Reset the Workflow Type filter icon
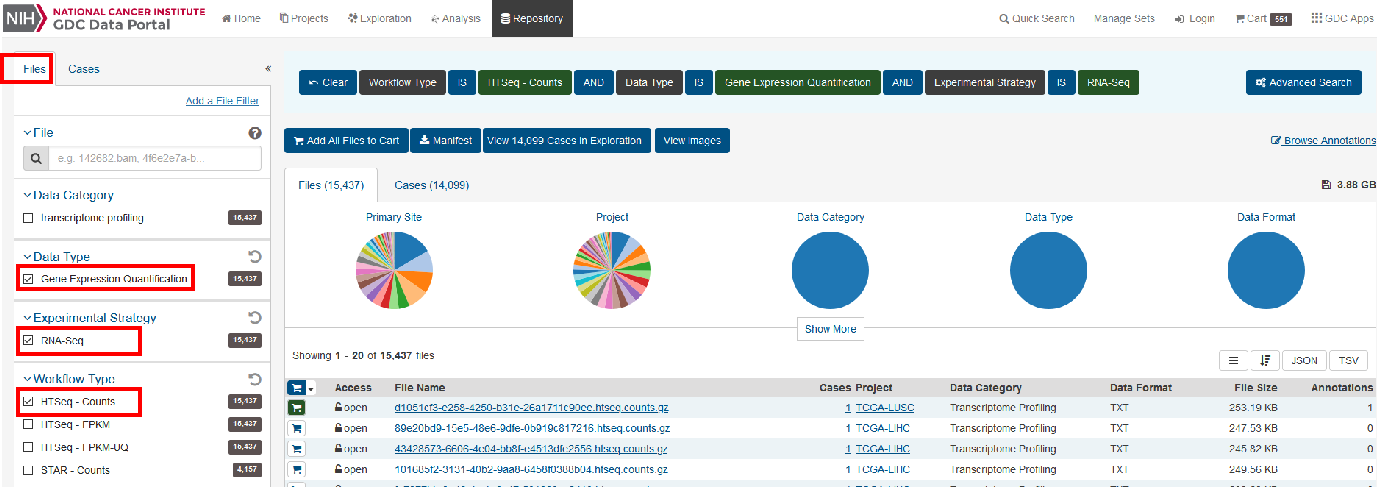 pyautogui.click(x=254, y=379)
